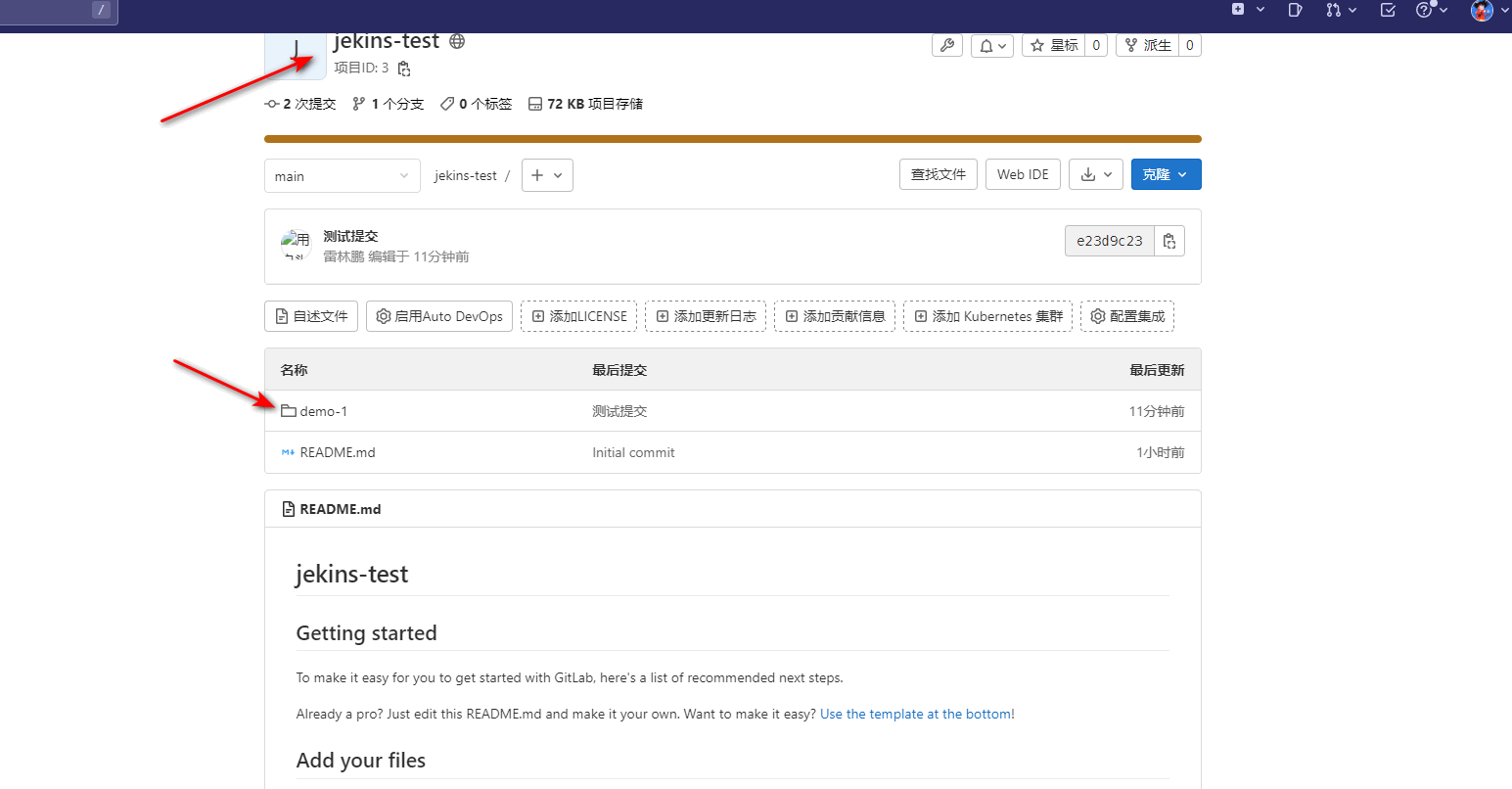Open the plus add-file dropdown
Image resolution: width=1512 pixels, height=789 pixels.
(x=547, y=175)
